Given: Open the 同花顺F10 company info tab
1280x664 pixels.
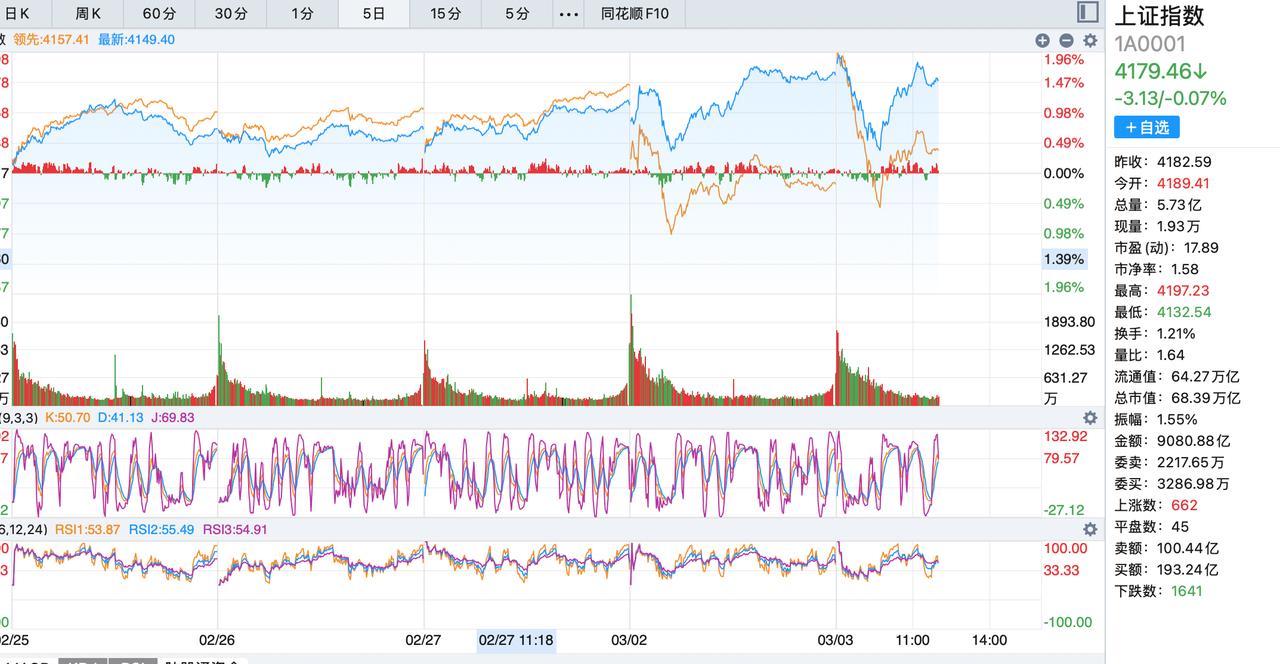Looking at the screenshot, I should pos(635,14).
